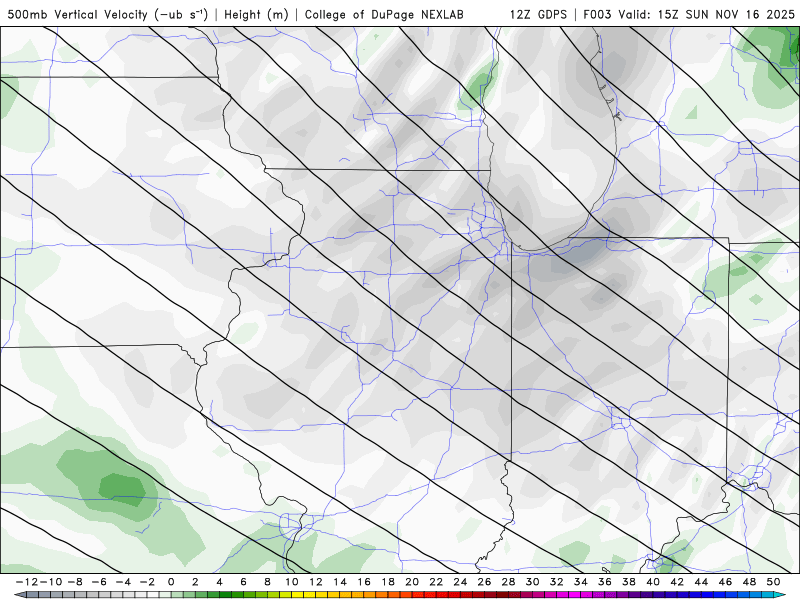Click the 'Height (m)' title label
Image resolution: width=800 pixels, height=600 pixels.
click(x=256, y=14)
